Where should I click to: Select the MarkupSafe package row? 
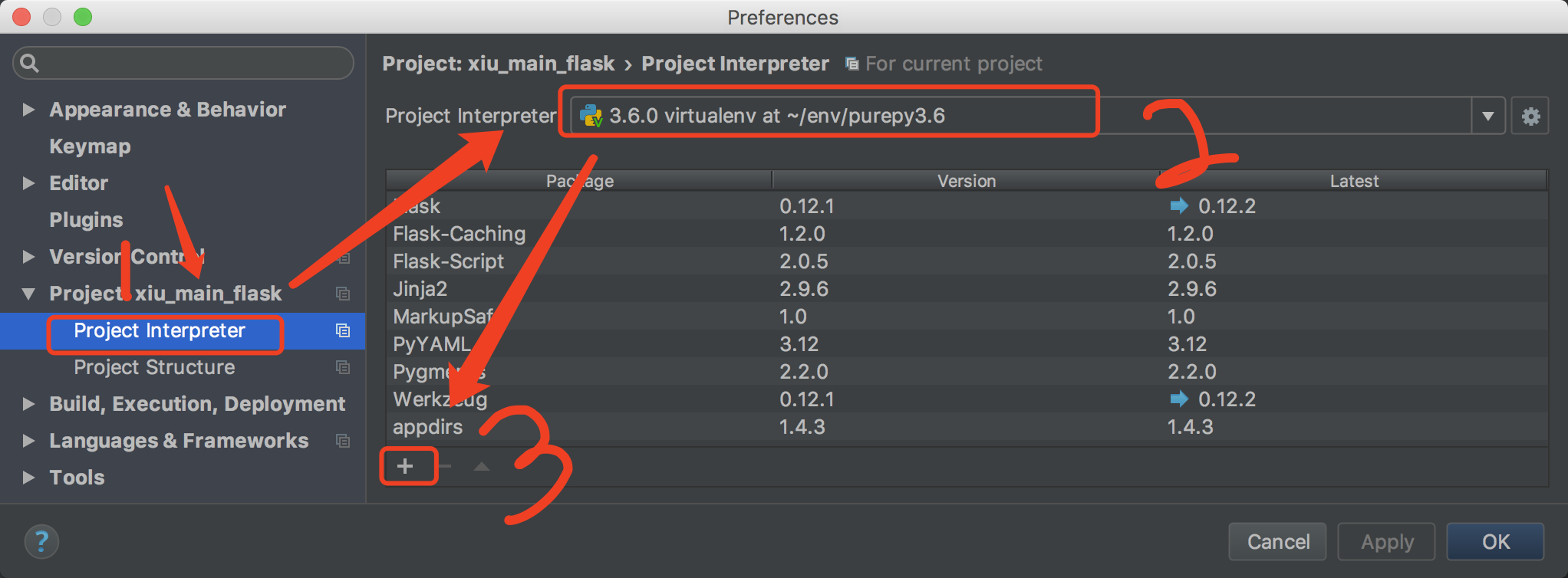click(x=967, y=317)
